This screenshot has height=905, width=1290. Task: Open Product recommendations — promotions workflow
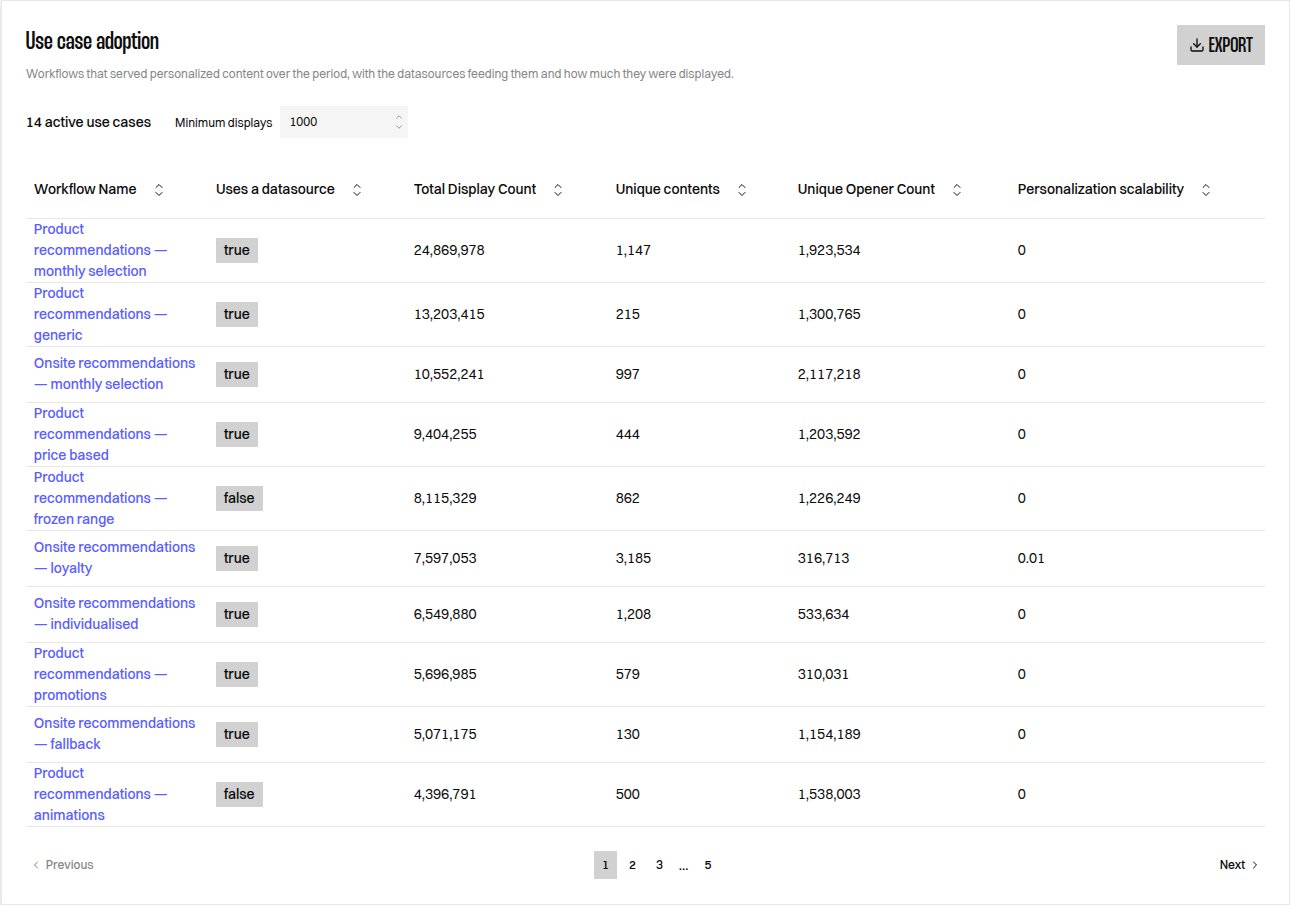point(100,674)
